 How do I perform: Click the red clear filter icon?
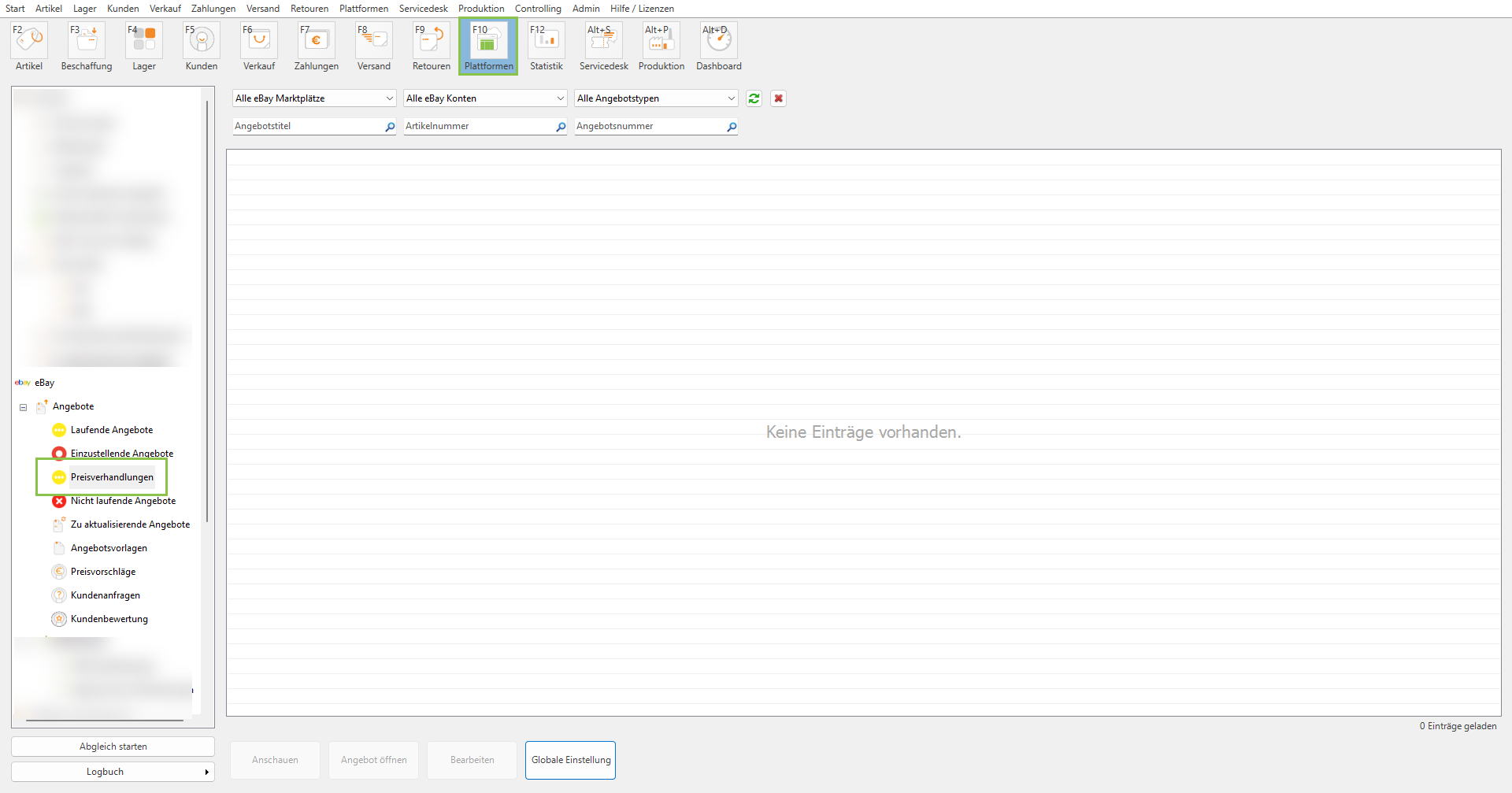[x=778, y=98]
